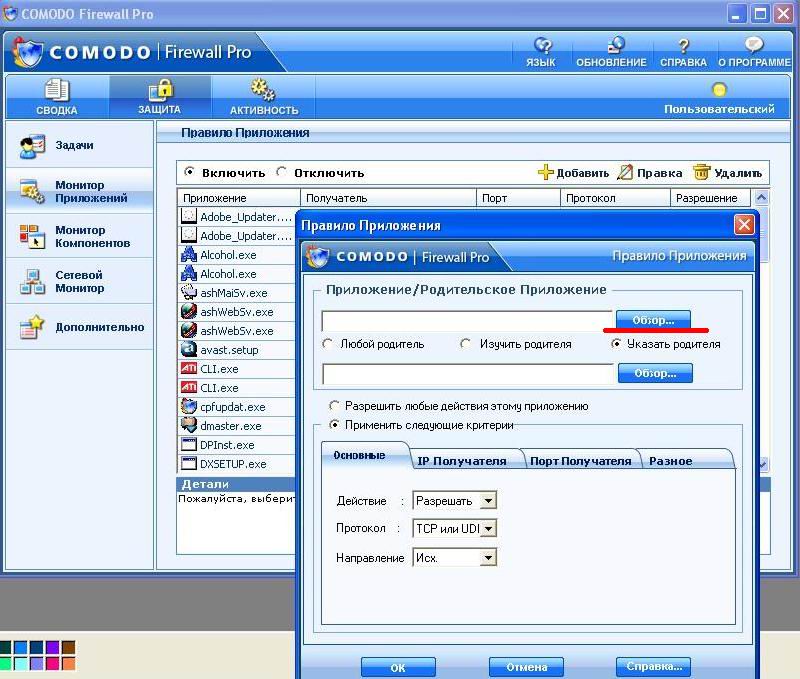Choose the Любой родитель option
Screen dimensions: 800x679
328,344
